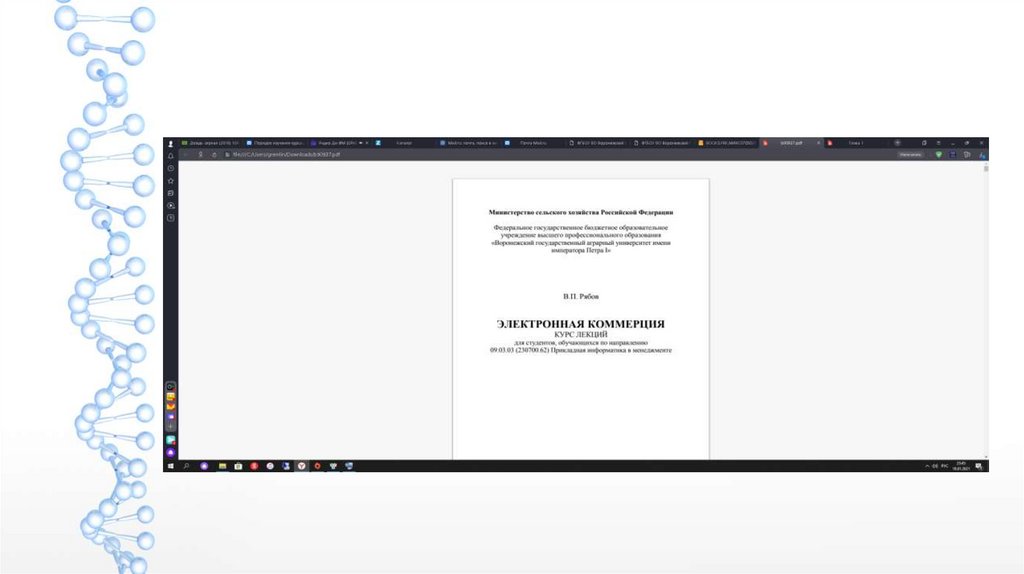
Task: Launch the Alice assistant at the sidebar bottom
Action: [171, 453]
